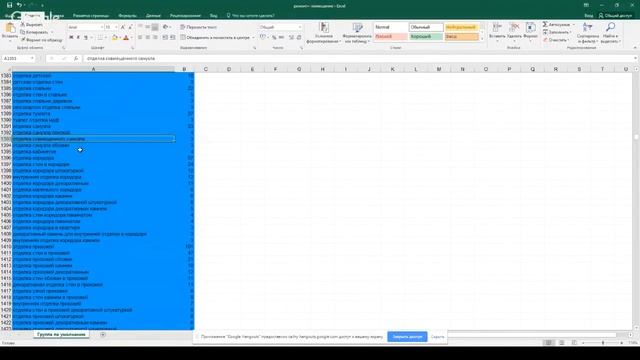Add a new sheet with the plus icon

103,335
